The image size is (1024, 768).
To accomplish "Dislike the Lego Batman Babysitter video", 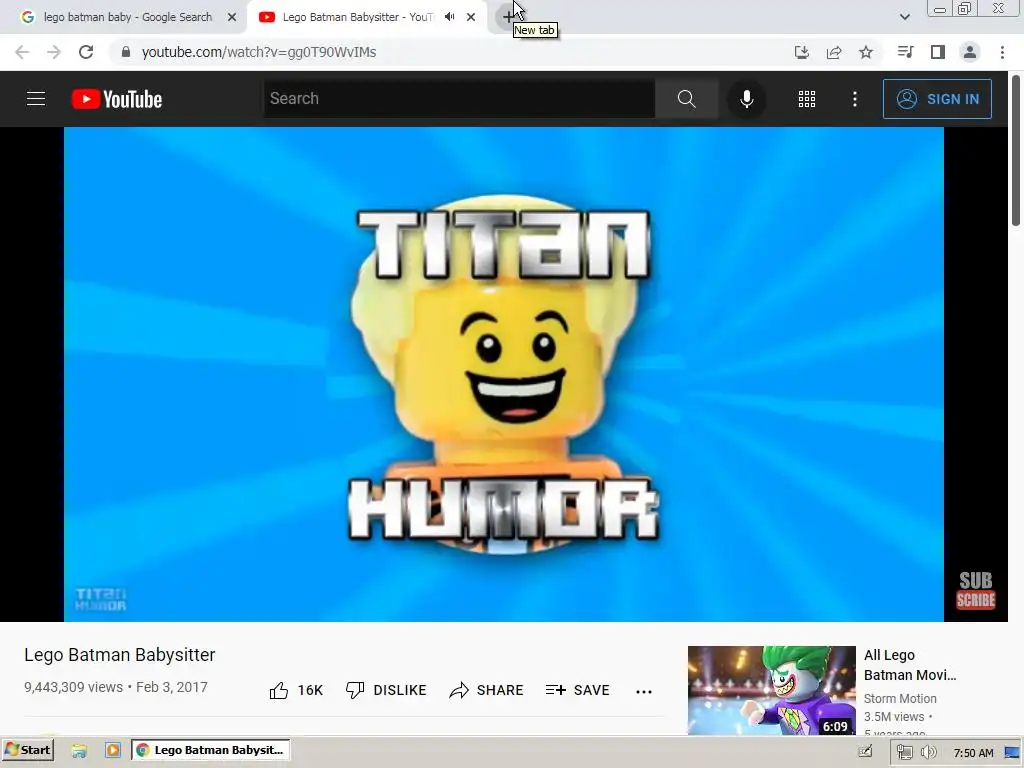I will click(x=386, y=690).
